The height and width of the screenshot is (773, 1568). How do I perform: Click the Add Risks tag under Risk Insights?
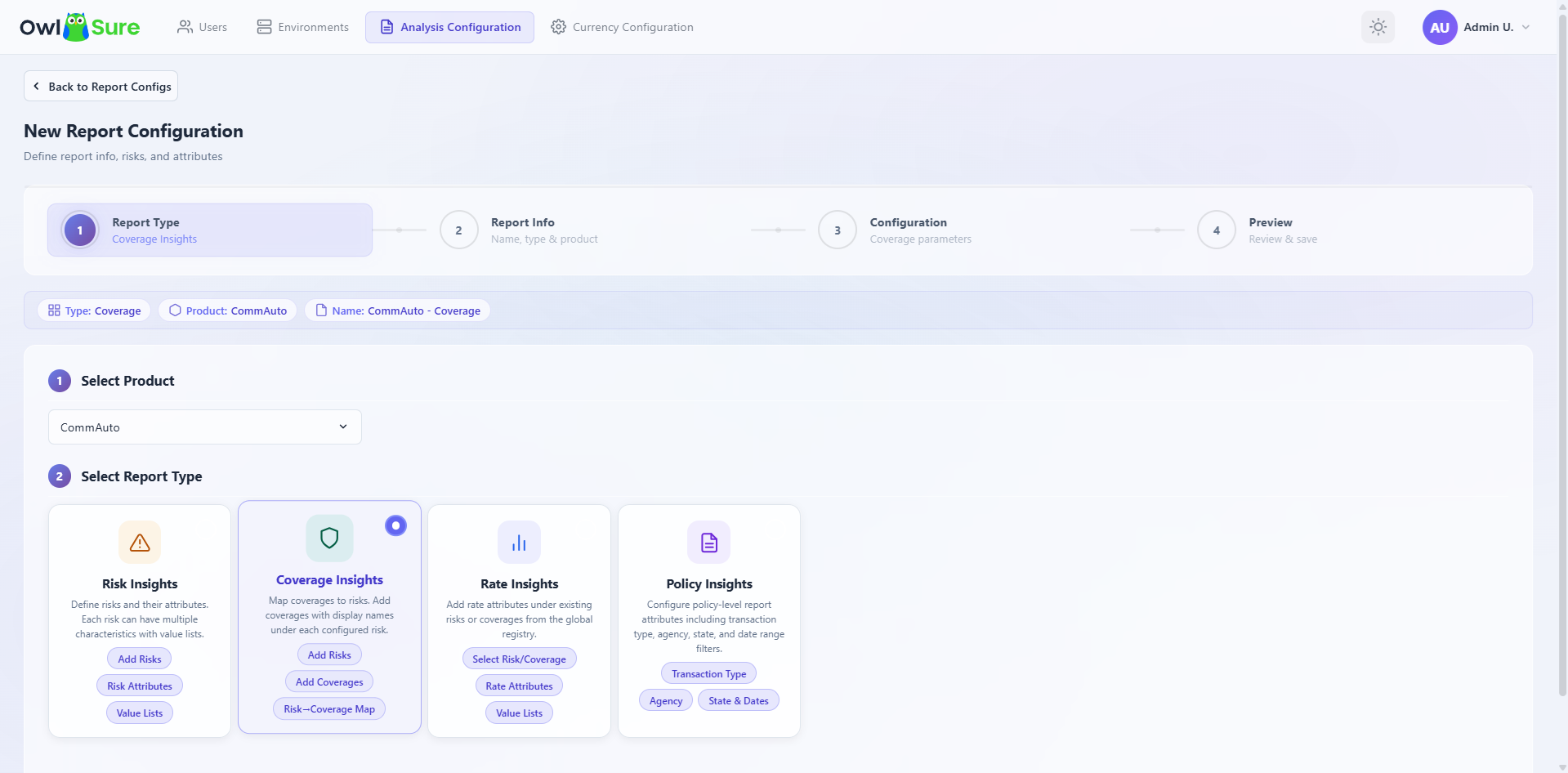point(140,659)
